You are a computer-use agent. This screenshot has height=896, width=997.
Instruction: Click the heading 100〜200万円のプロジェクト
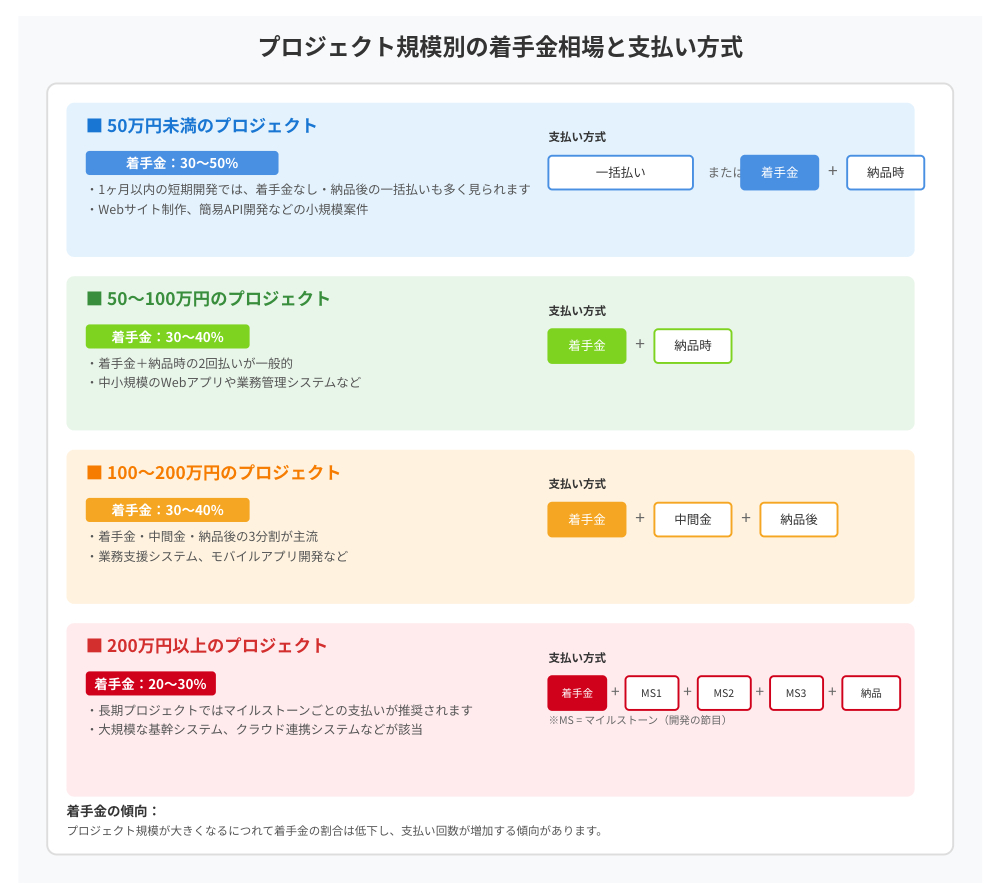(x=223, y=472)
